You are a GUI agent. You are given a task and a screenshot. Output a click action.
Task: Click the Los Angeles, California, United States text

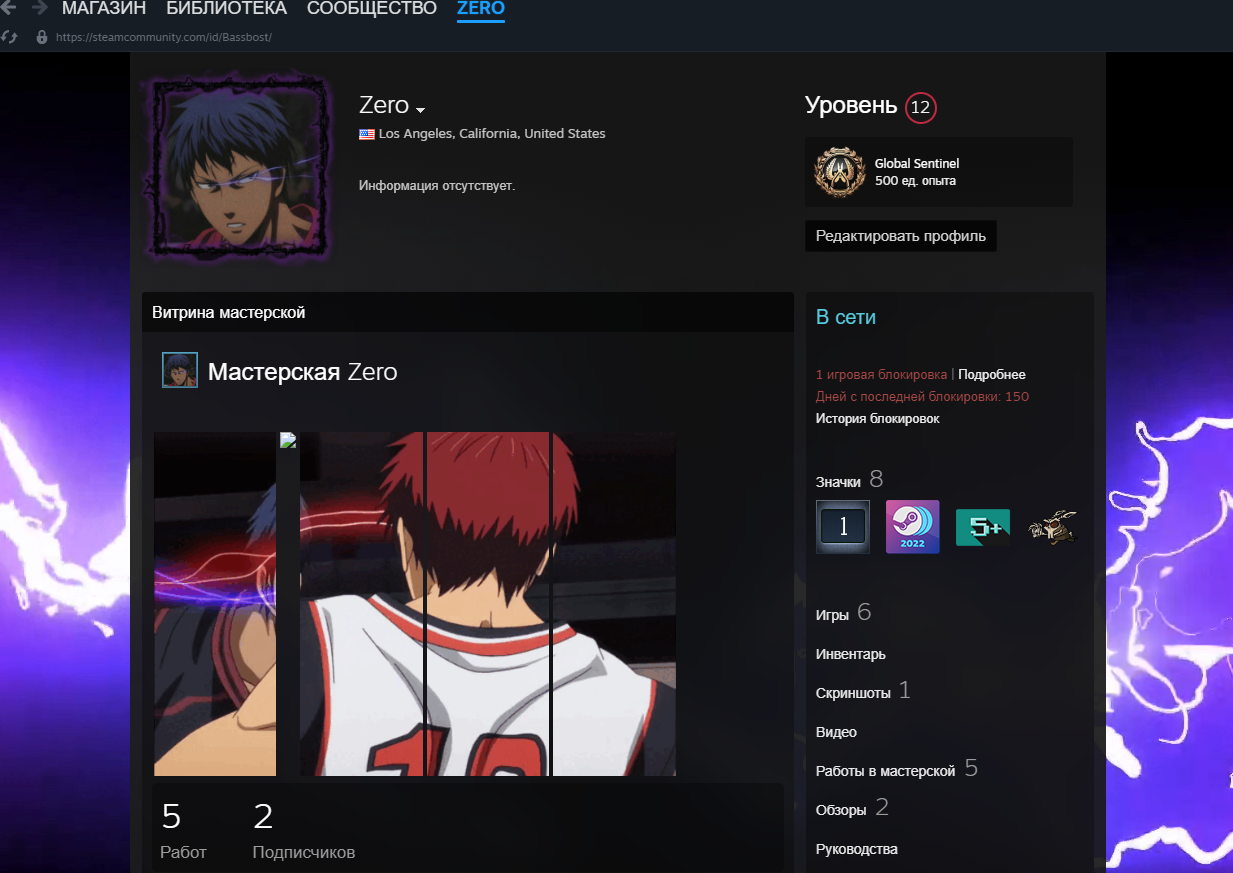[x=492, y=134]
